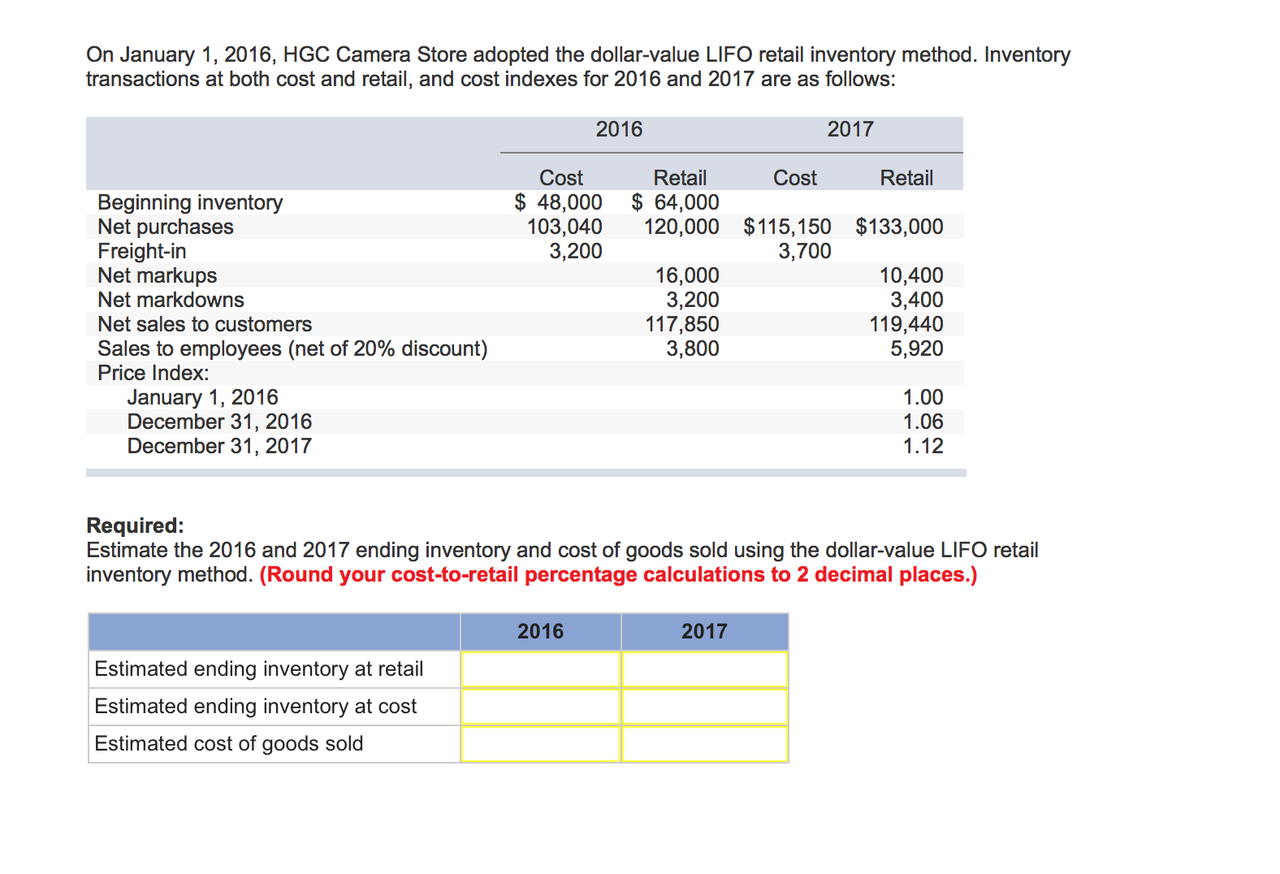
Task: Click the 2017 header in the top table
Action: click(x=850, y=129)
